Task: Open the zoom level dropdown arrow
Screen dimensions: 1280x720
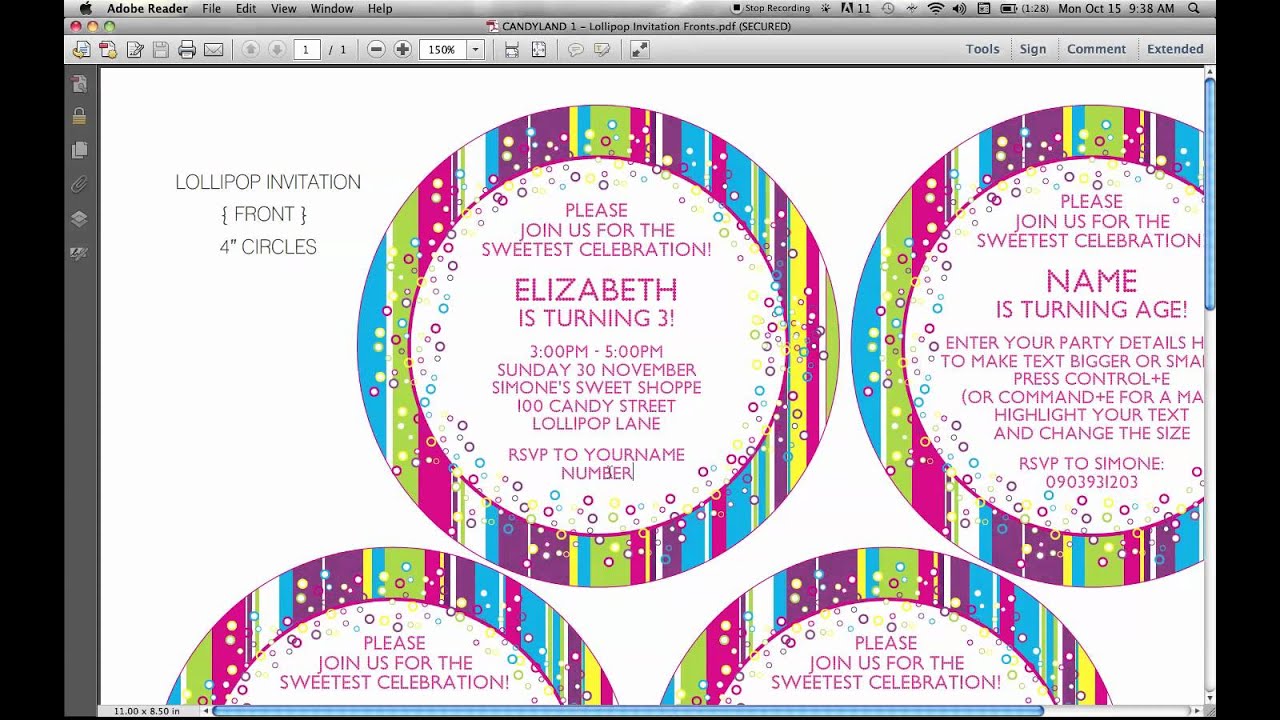Action: coord(475,49)
